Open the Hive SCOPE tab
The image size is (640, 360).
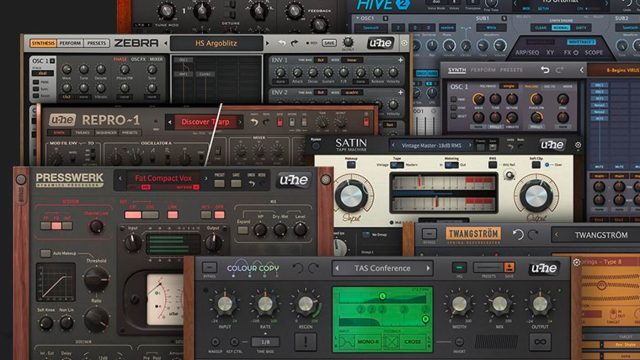[594, 53]
